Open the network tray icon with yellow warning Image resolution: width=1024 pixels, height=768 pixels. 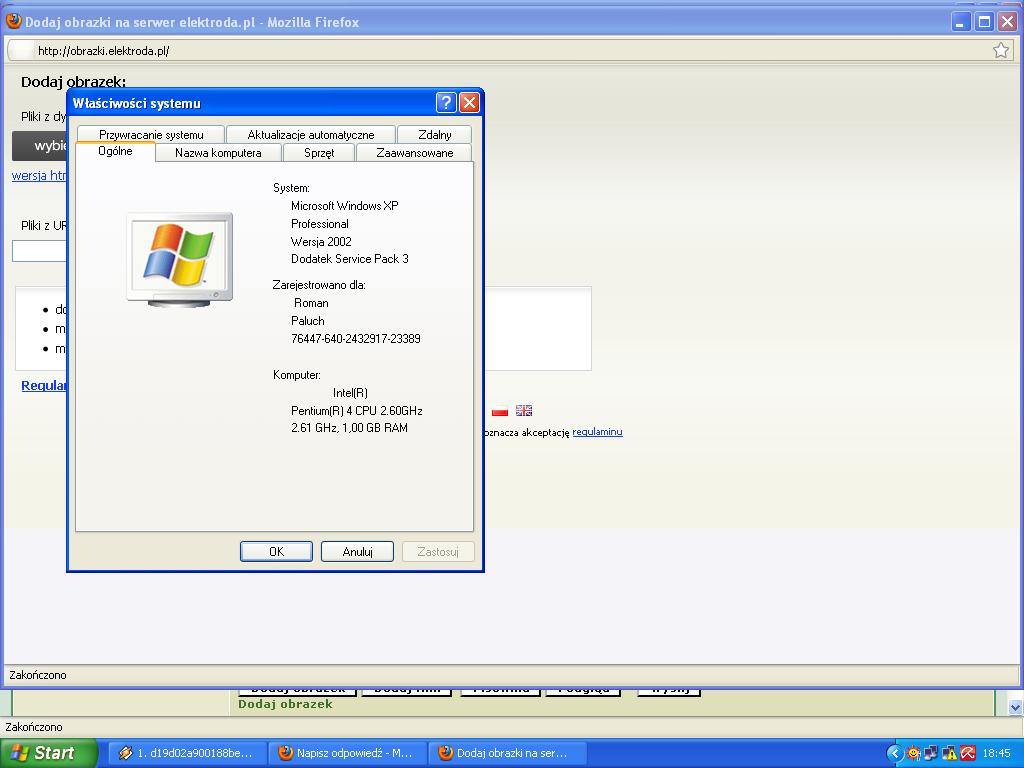pyautogui.click(x=949, y=753)
